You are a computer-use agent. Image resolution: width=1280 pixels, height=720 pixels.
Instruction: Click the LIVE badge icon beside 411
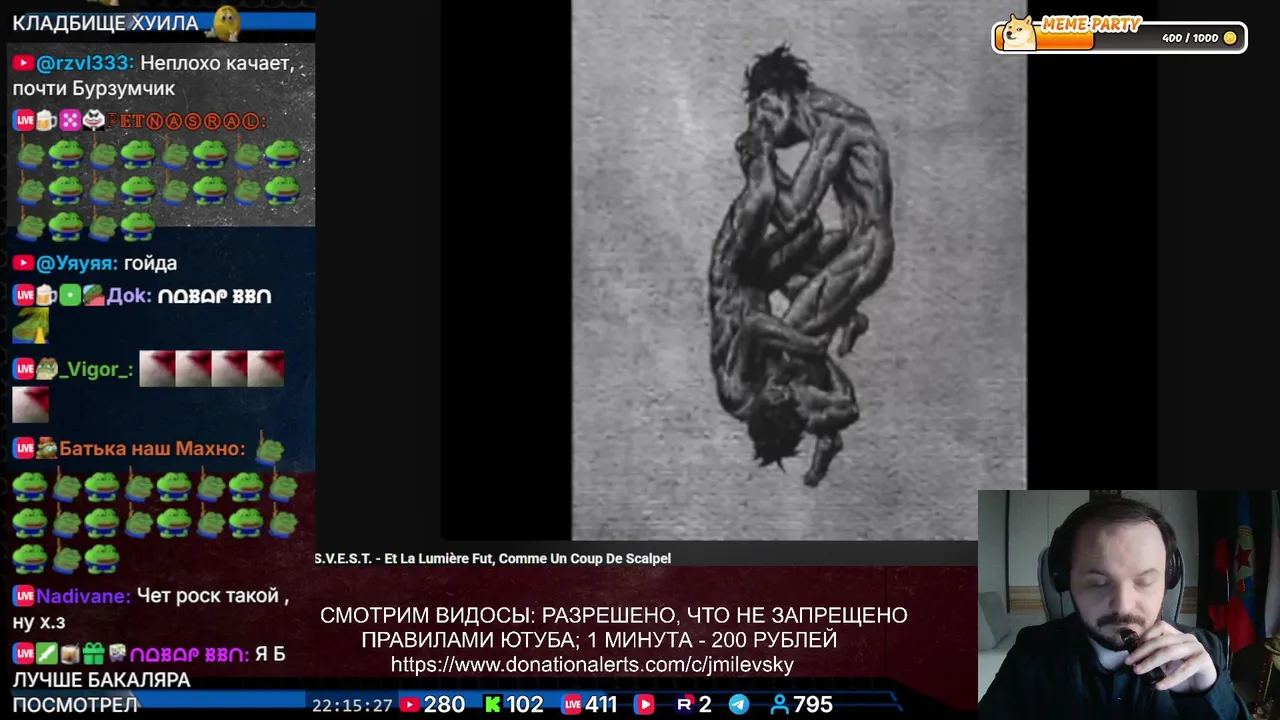(572, 705)
